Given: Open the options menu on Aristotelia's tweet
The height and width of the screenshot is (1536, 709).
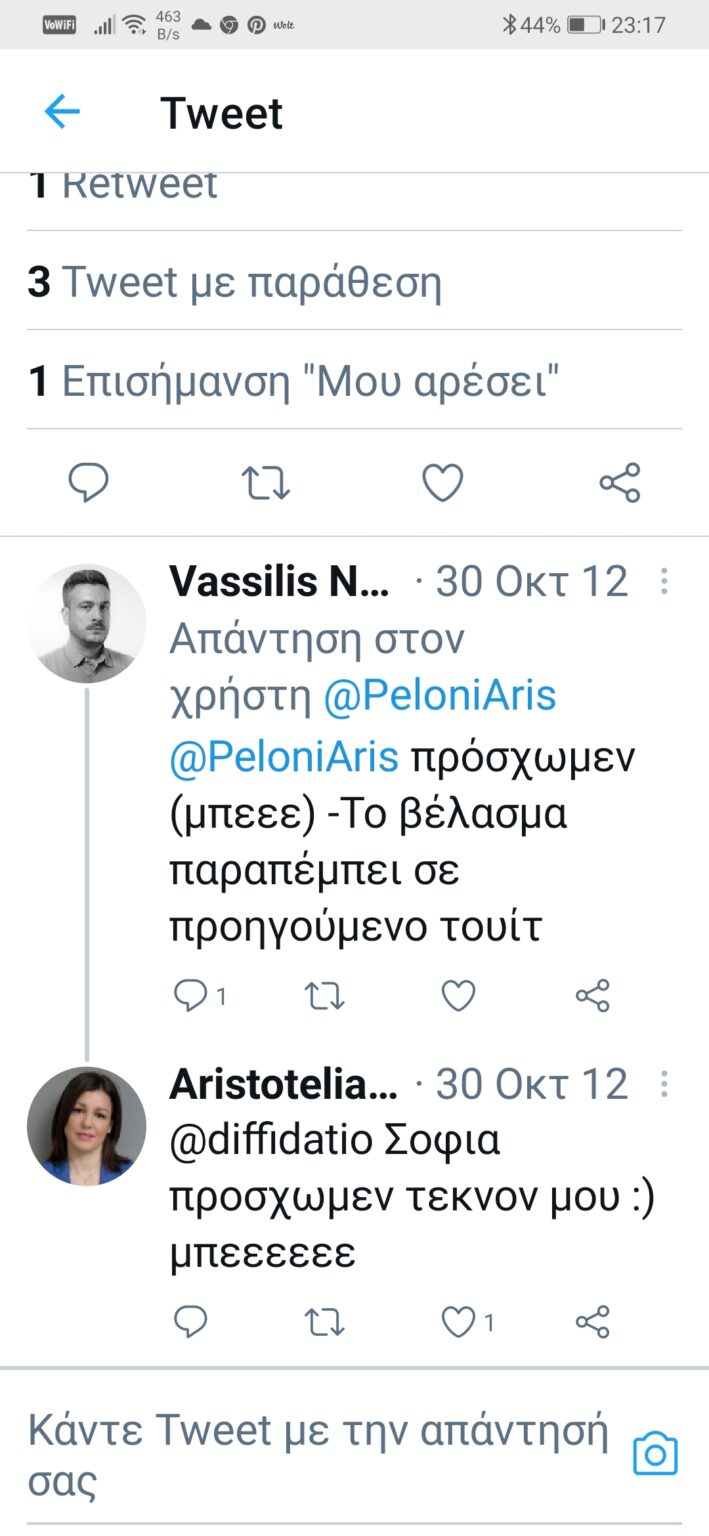Looking at the screenshot, I should [664, 1085].
